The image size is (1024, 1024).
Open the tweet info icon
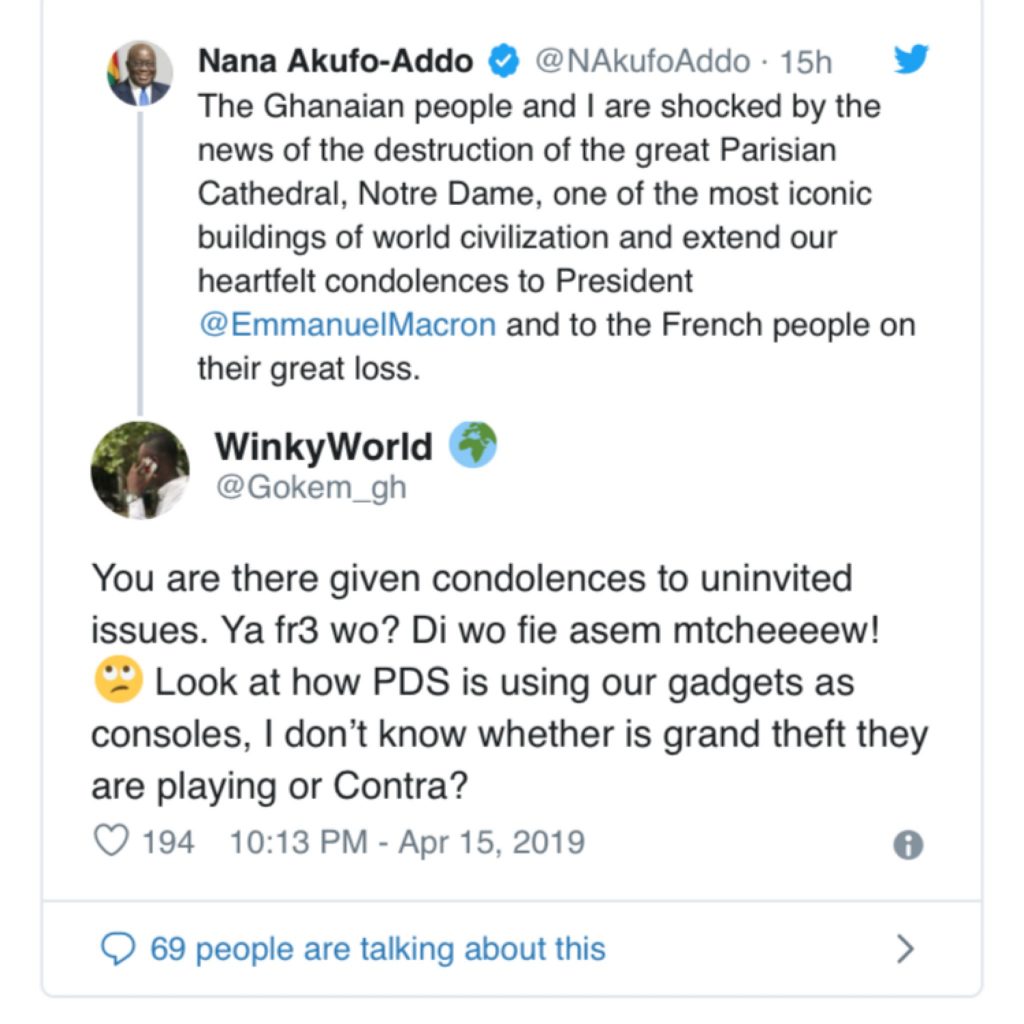907,845
